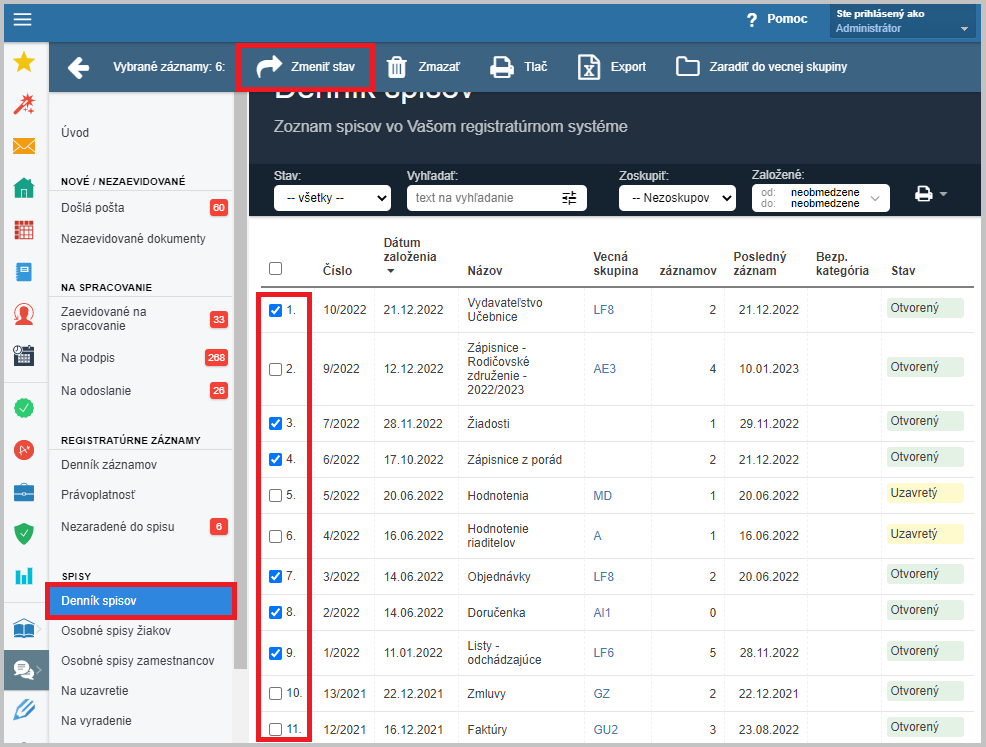Click the AI1 vecná skupina link

coord(602,613)
